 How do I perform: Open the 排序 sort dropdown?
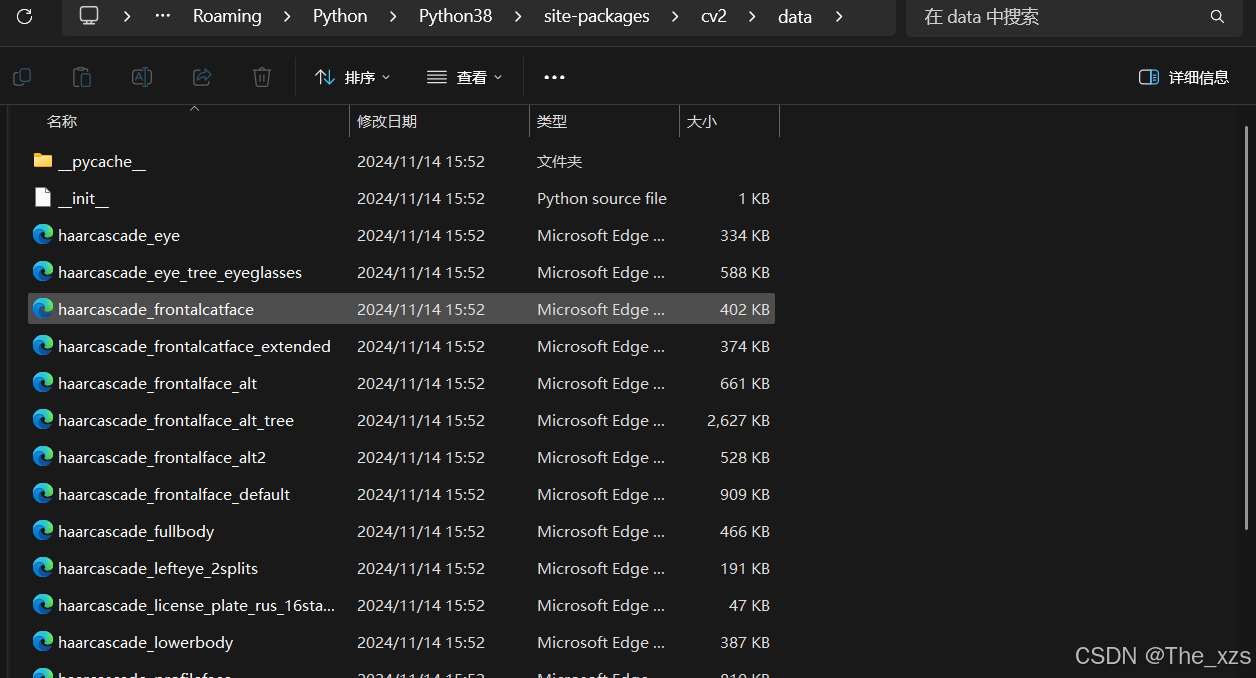[352, 77]
